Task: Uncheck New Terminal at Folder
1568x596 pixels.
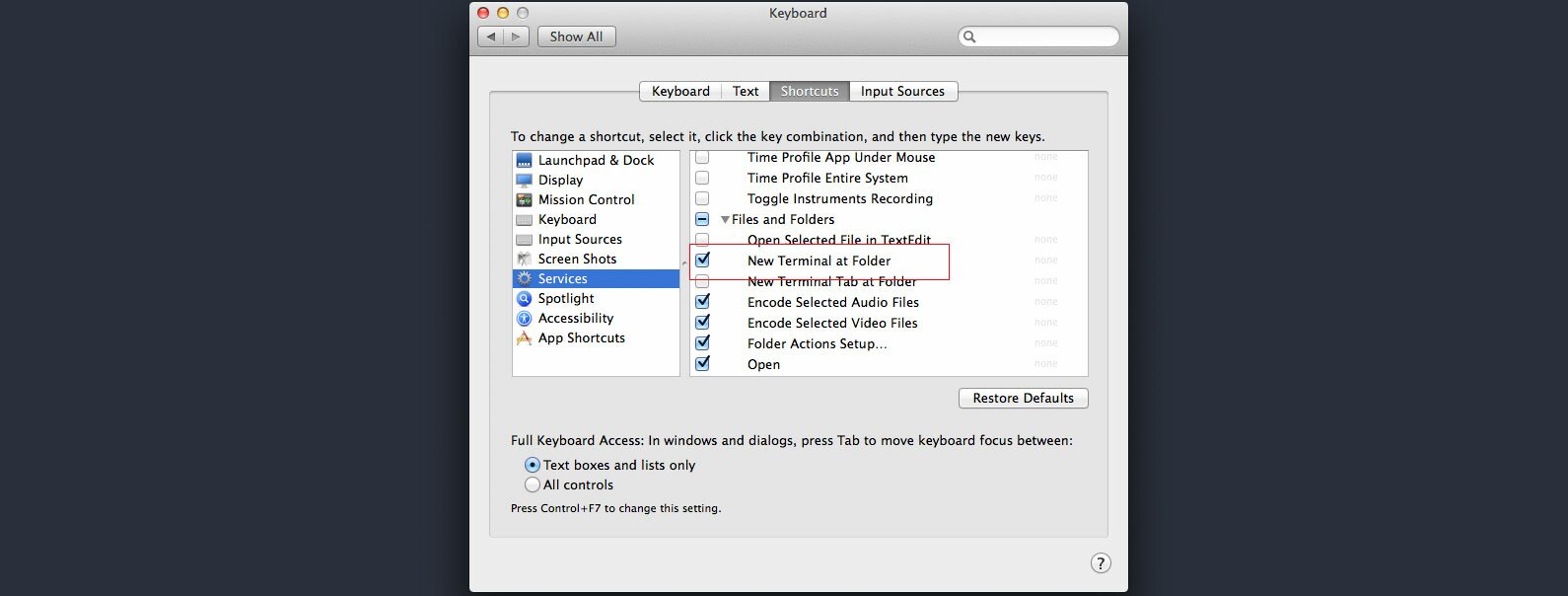Action: [x=702, y=261]
